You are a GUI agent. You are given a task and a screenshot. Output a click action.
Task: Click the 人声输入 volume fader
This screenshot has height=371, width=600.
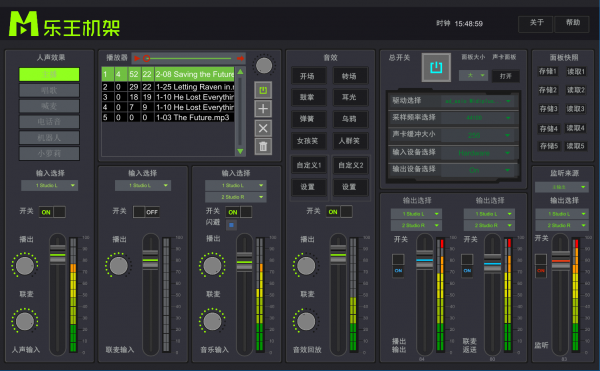(x=58, y=255)
